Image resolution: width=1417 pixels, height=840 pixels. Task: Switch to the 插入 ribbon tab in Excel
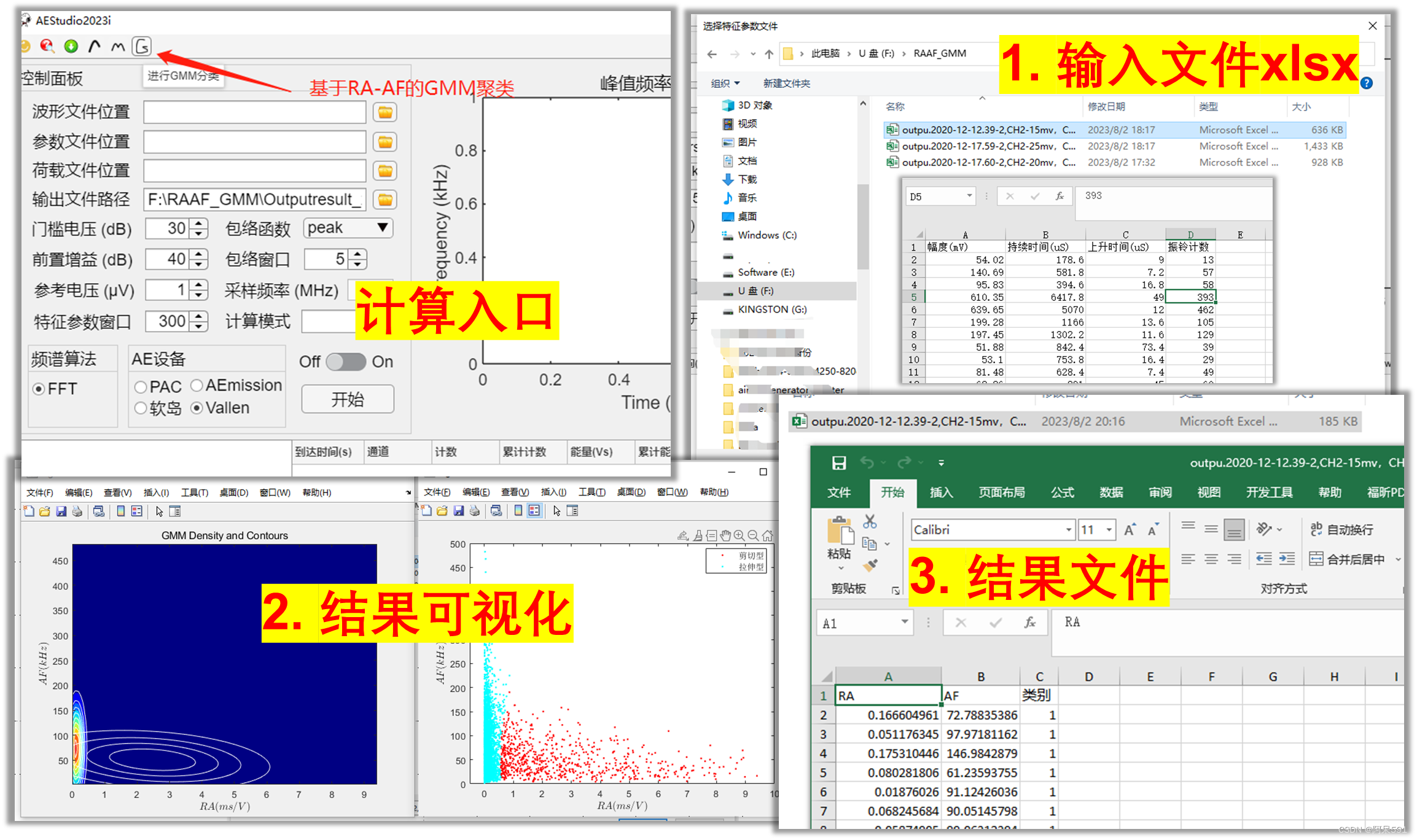[941, 492]
